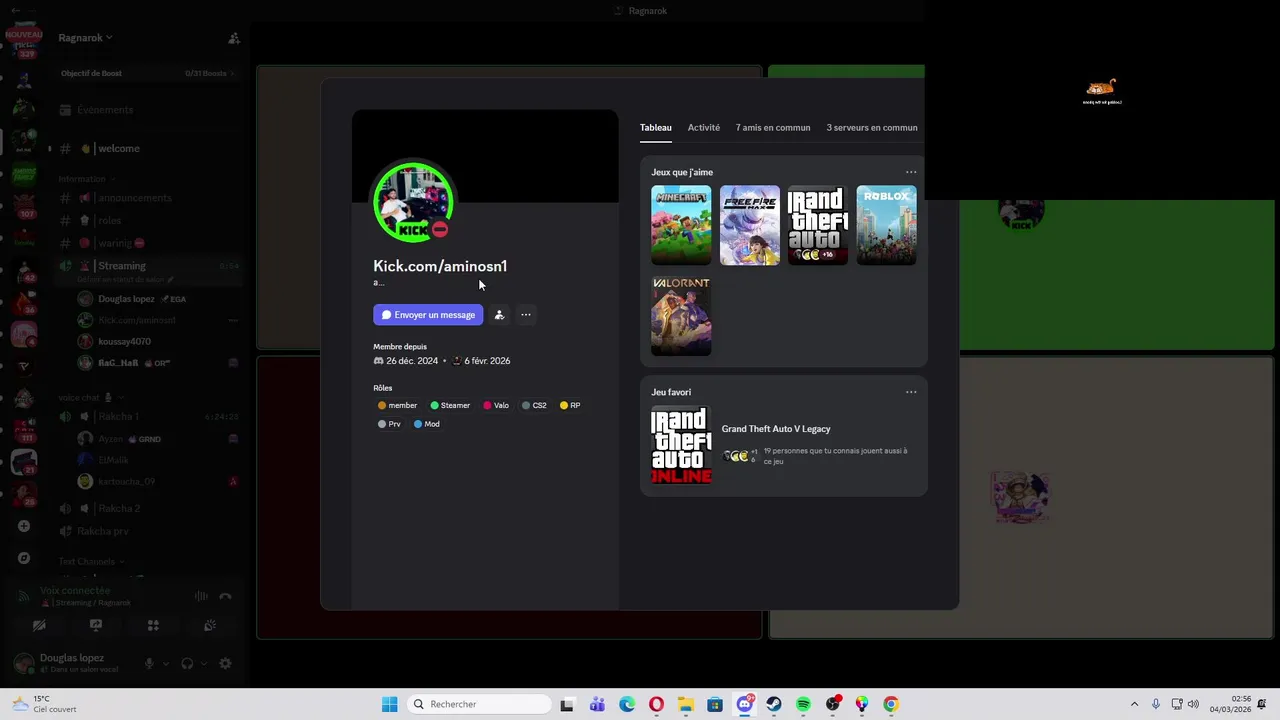1280x720 pixels.
Task: Toggle the microphone mute button
Action: point(149,663)
